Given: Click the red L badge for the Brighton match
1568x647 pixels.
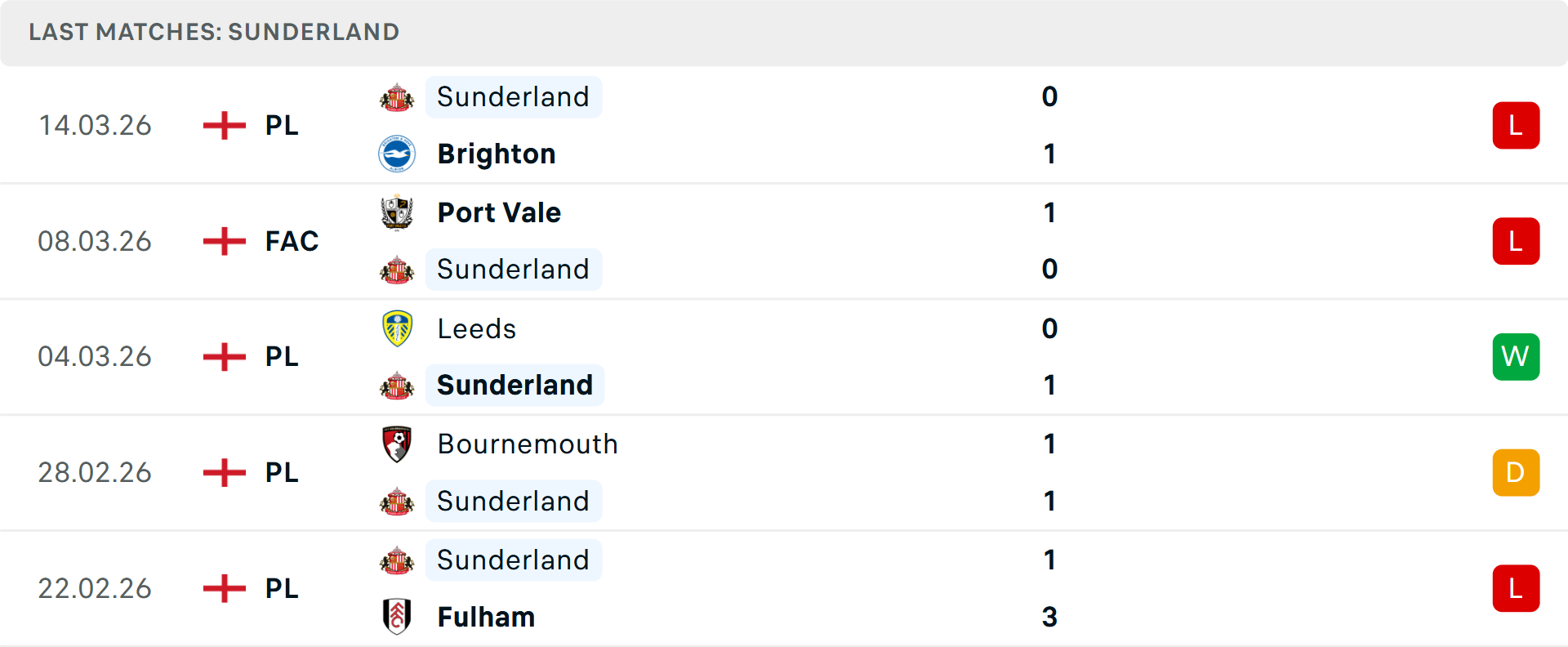Looking at the screenshot, I should click(x=1516, y=125).
